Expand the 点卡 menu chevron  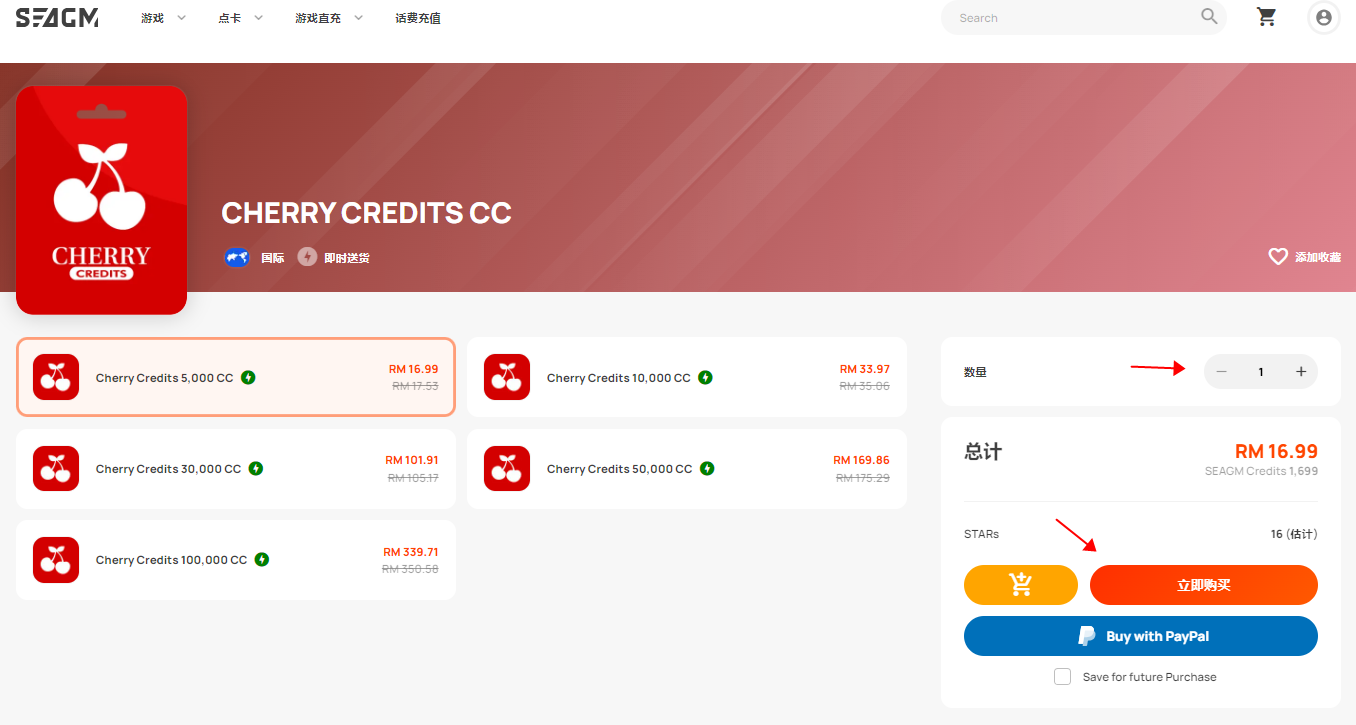(x=258, y=18)
